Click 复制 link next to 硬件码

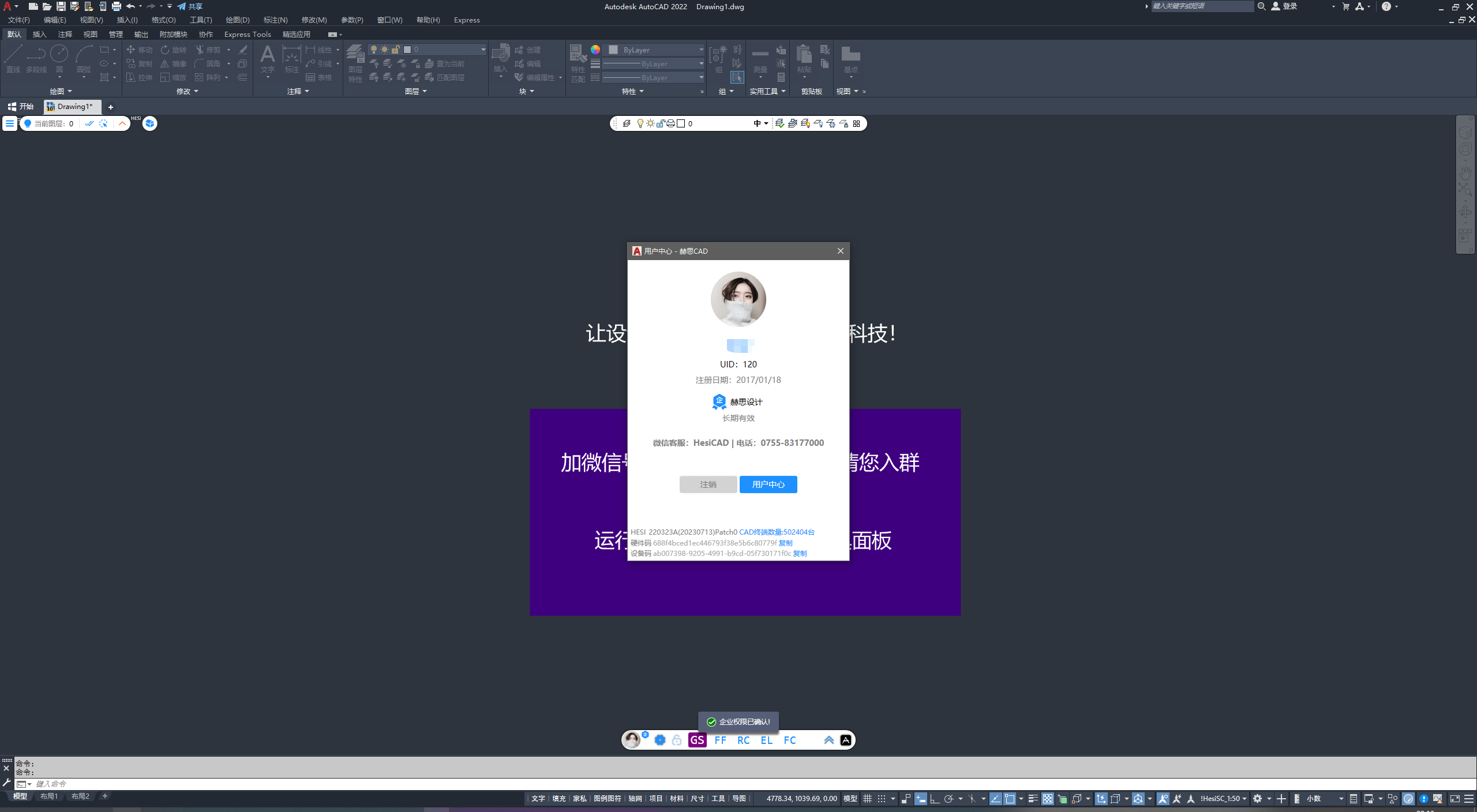pyautogui.click(x=785, y=543)
